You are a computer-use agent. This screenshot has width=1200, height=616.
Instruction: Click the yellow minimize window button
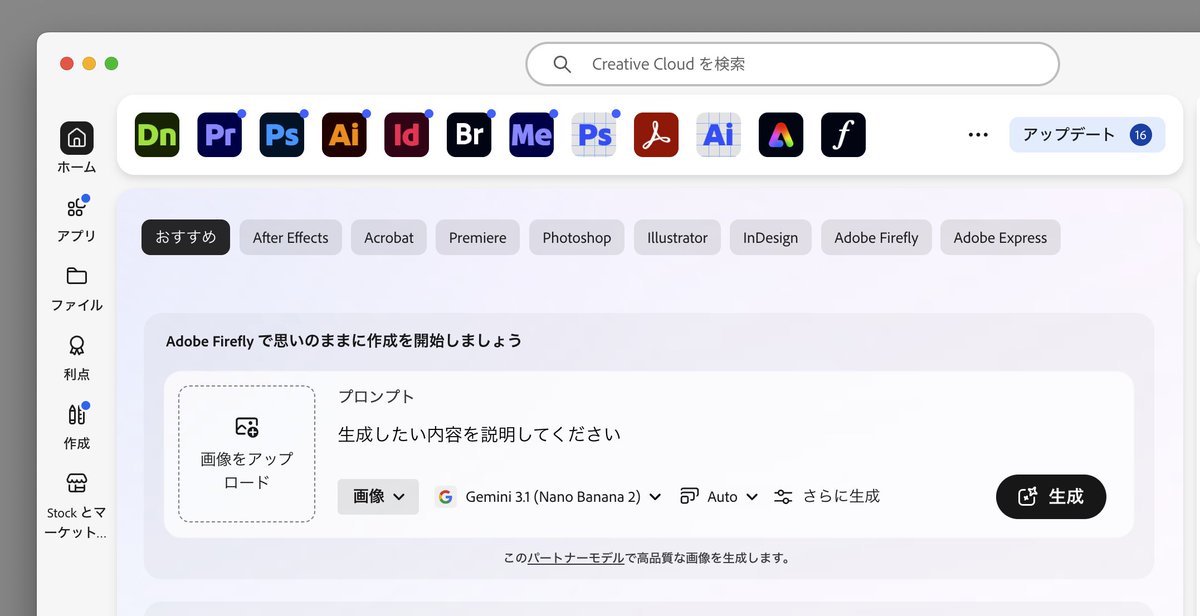tap(89, 63)
